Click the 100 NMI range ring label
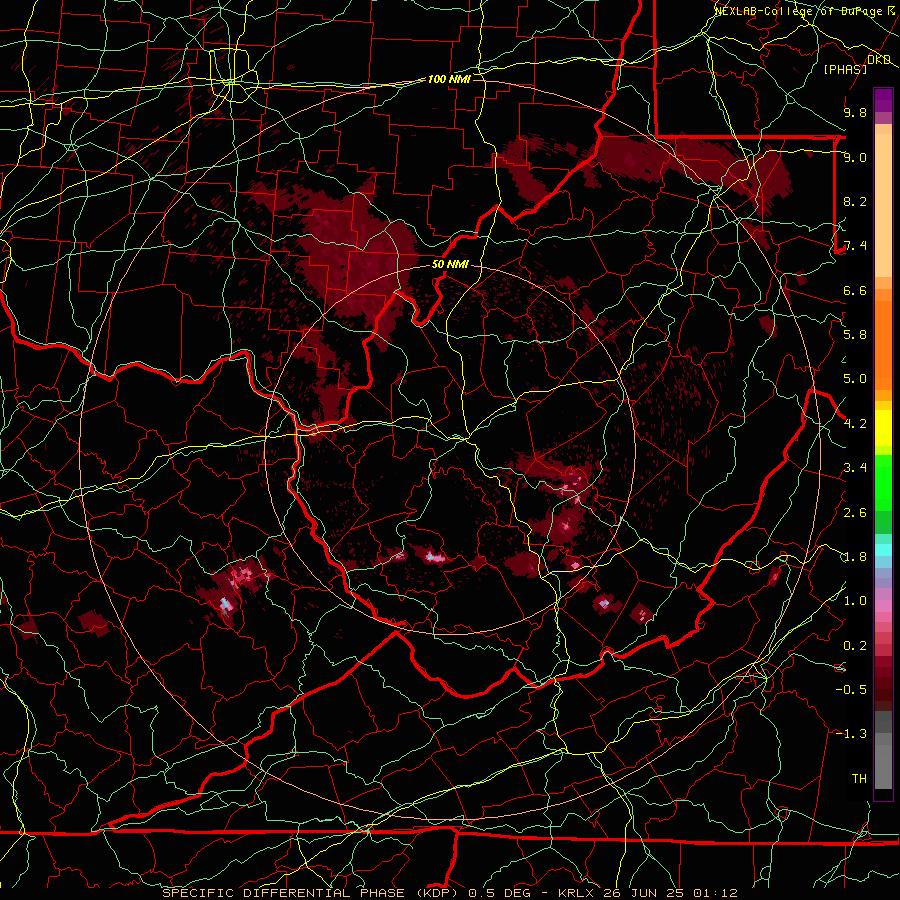This screenshot has width=900, height=900. (x=449, y=79)
